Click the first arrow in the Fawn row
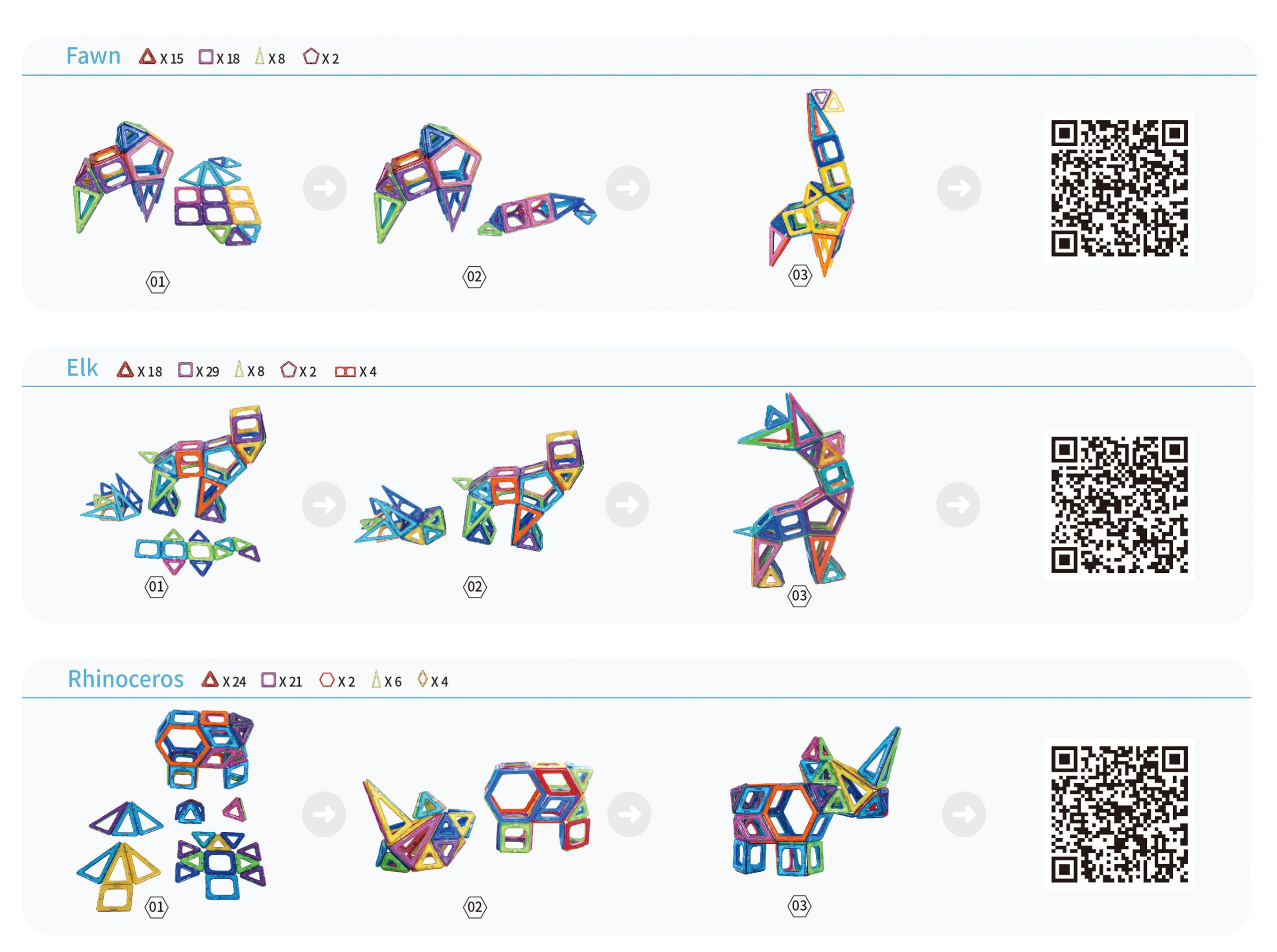The width and height of the screenshot is (1277, 952). [325, 189]
